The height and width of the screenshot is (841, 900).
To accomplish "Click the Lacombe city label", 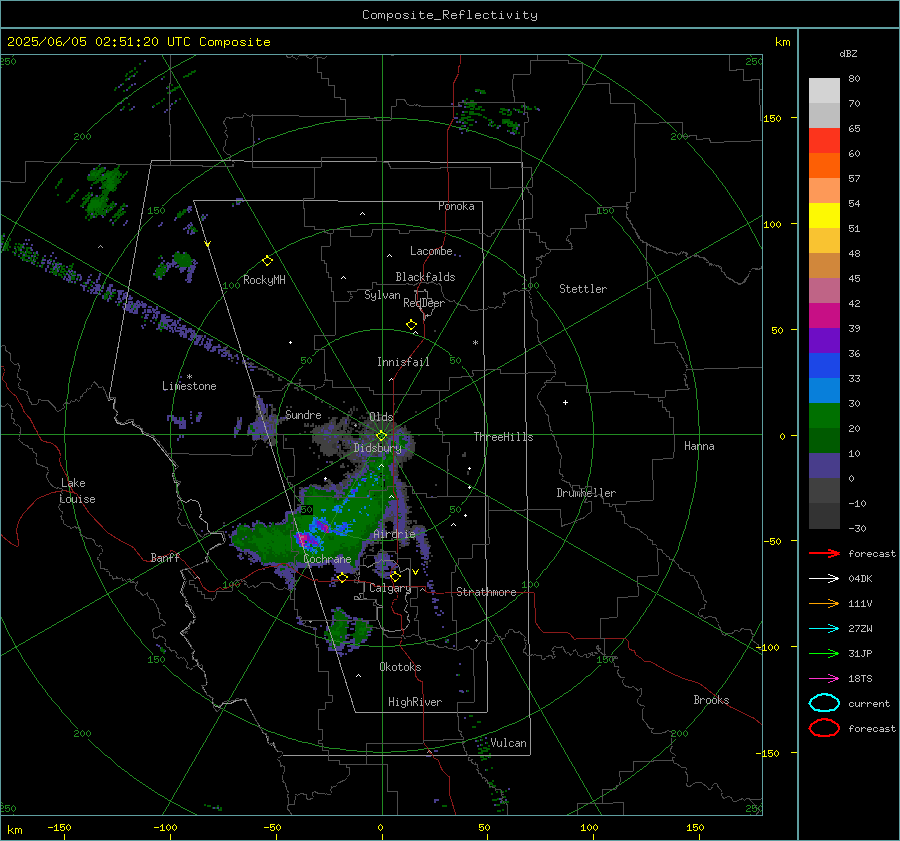I will click(431, 251).
